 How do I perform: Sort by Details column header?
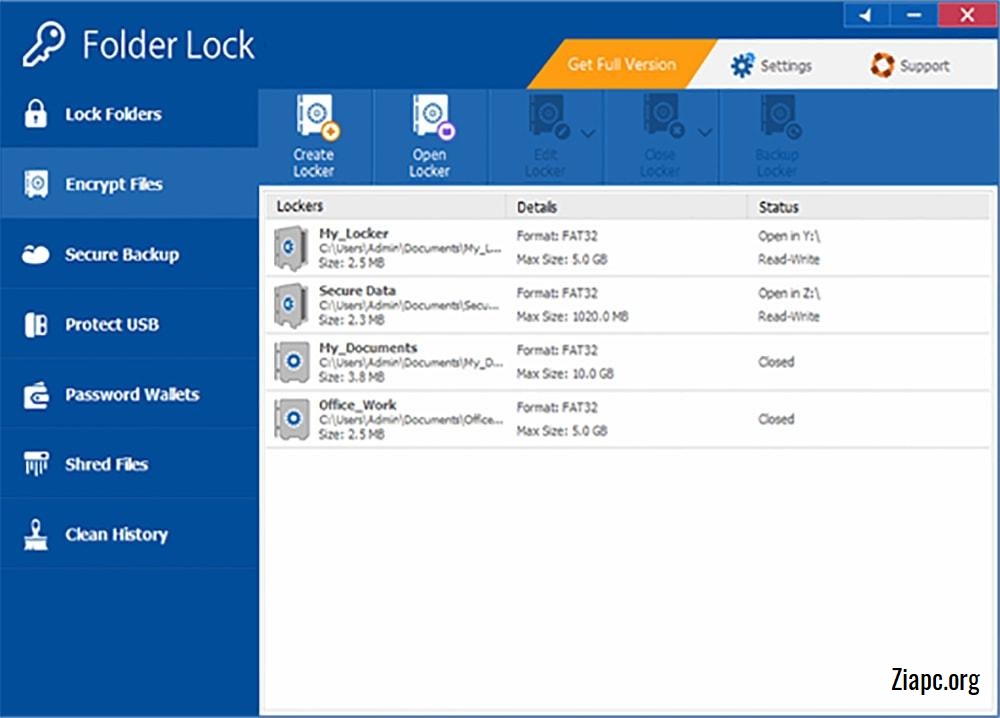pyautogui.click(x=626, y=207)
